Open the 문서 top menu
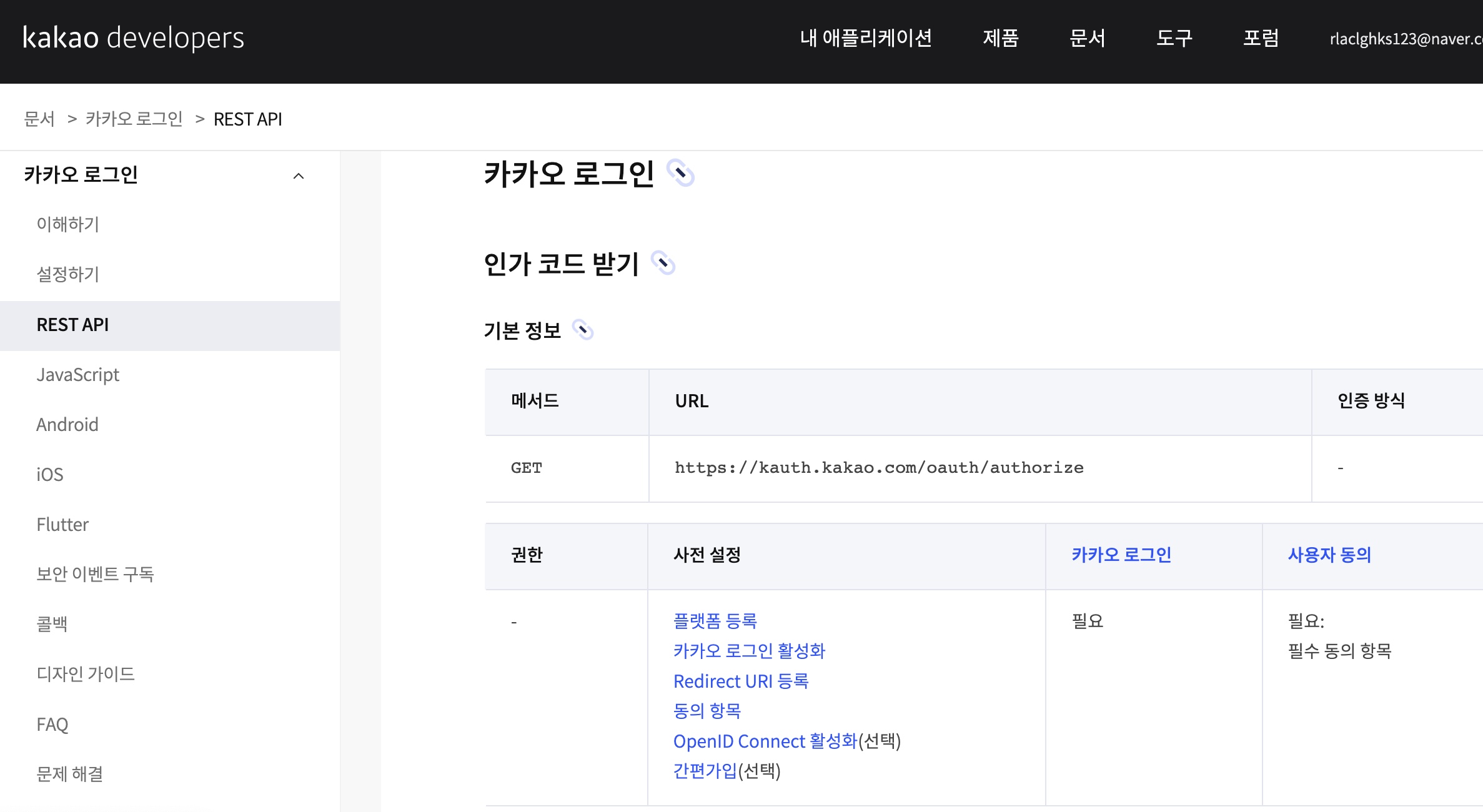The image size is (1483, 812). coord(1088,38)
